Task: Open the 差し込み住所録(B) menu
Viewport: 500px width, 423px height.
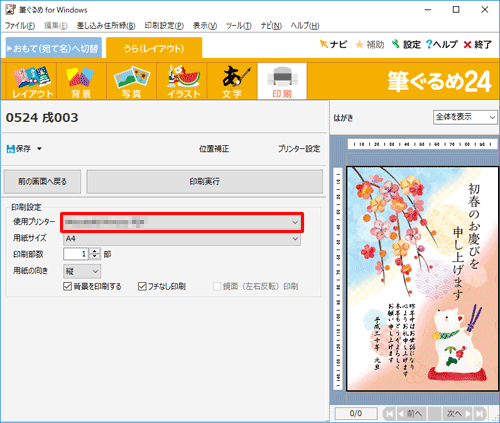Action: click(106, 26)
